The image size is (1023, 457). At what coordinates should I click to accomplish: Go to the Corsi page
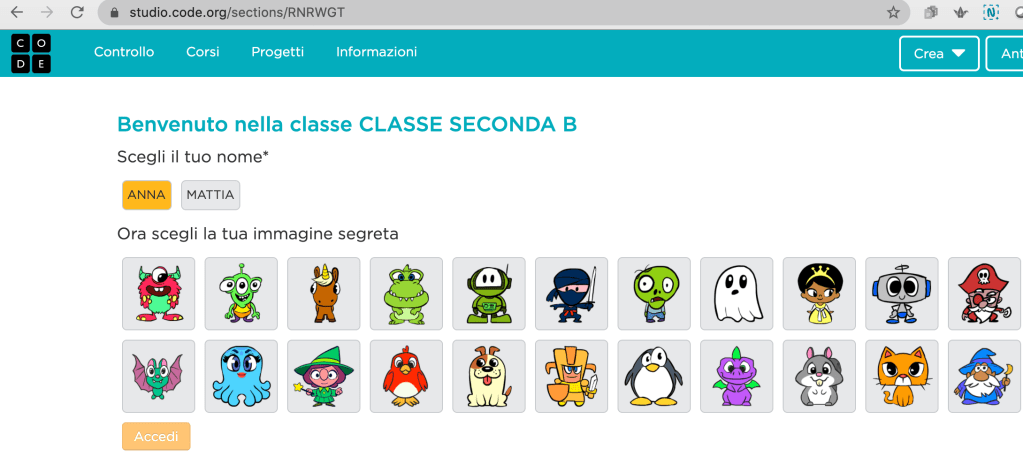tap(203, 52)
